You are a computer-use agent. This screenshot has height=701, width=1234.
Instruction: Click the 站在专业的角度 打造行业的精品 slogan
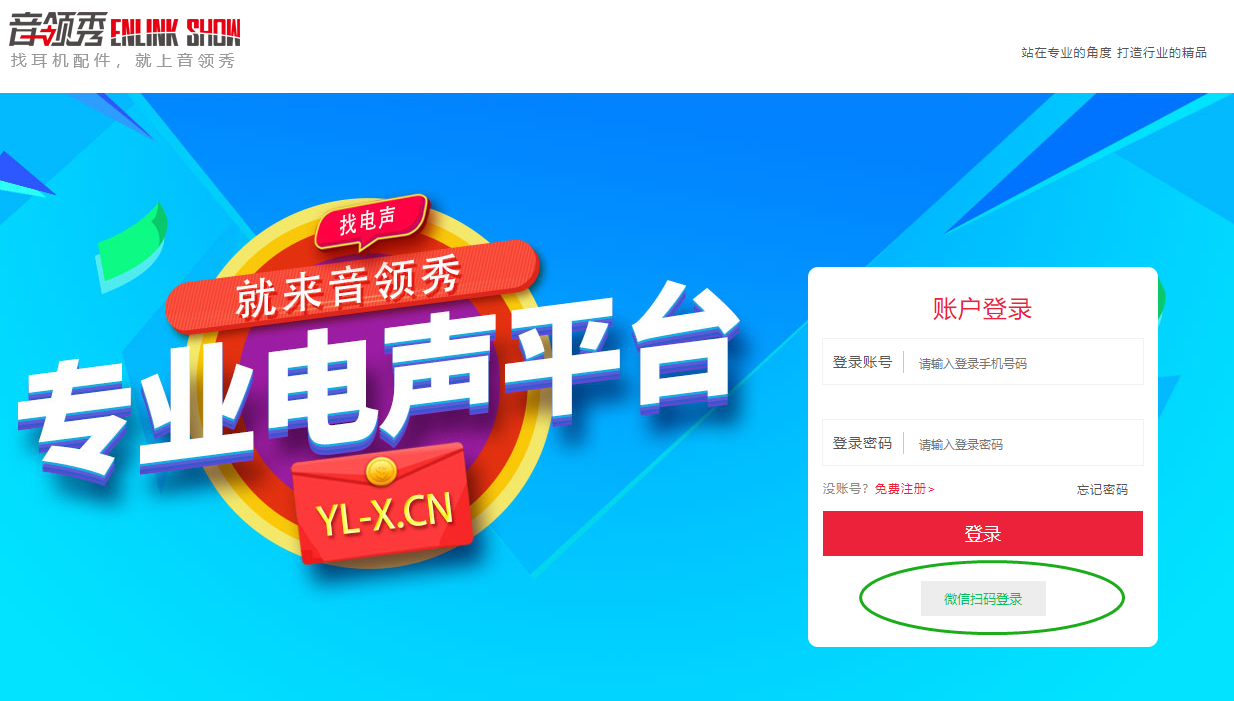pos(1114,53)
